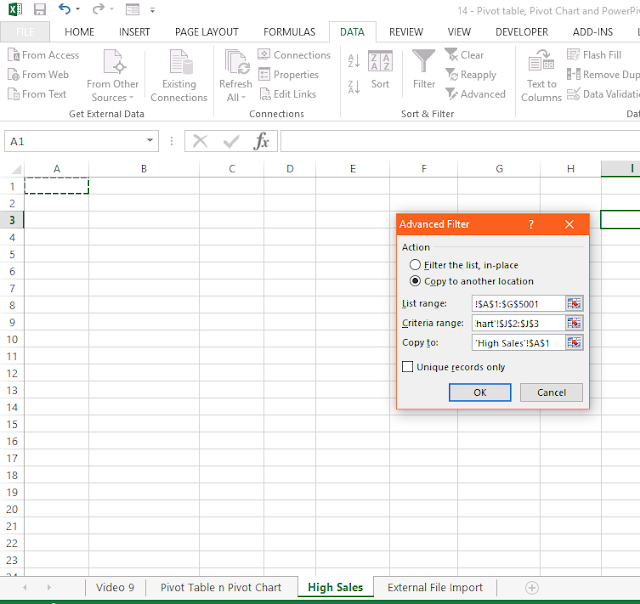
Task: Run Flash Fill
Action: [x=594, y=55]
